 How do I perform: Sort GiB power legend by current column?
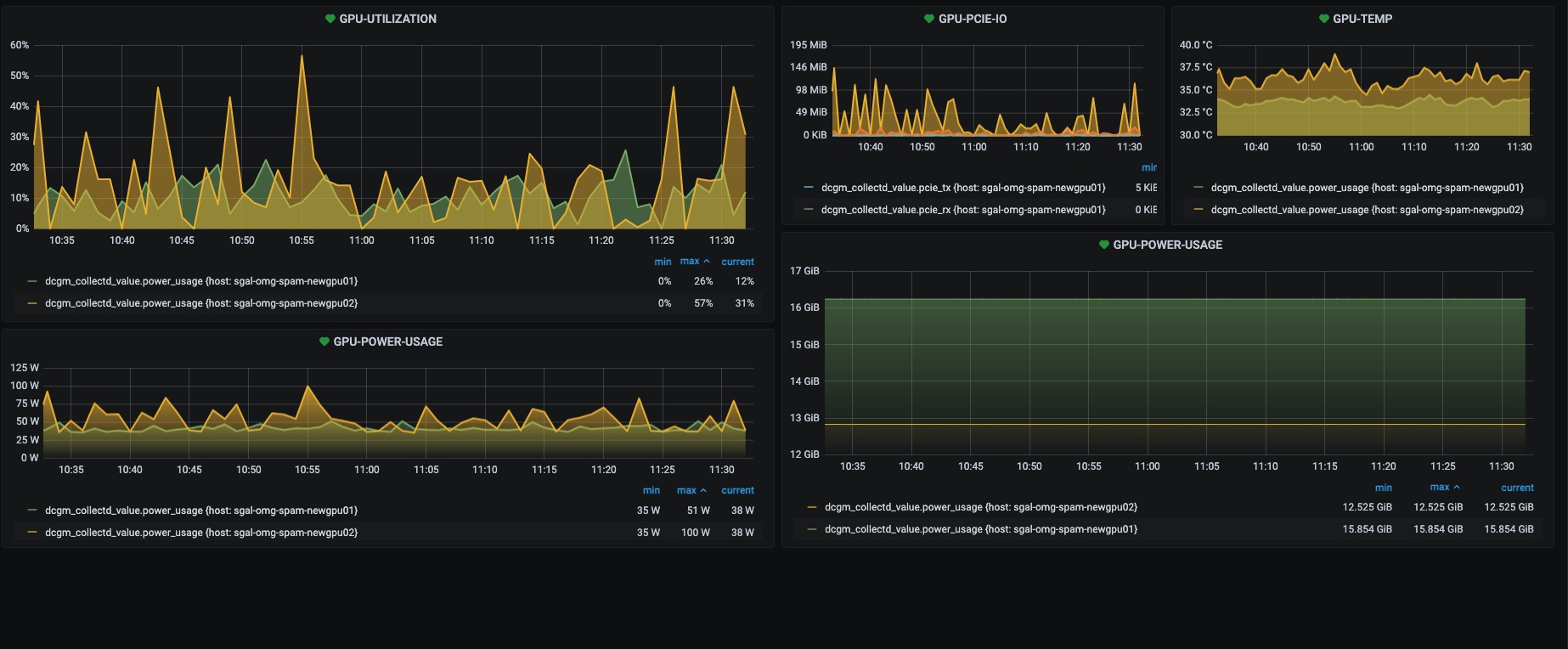[x=1517, y=488]
